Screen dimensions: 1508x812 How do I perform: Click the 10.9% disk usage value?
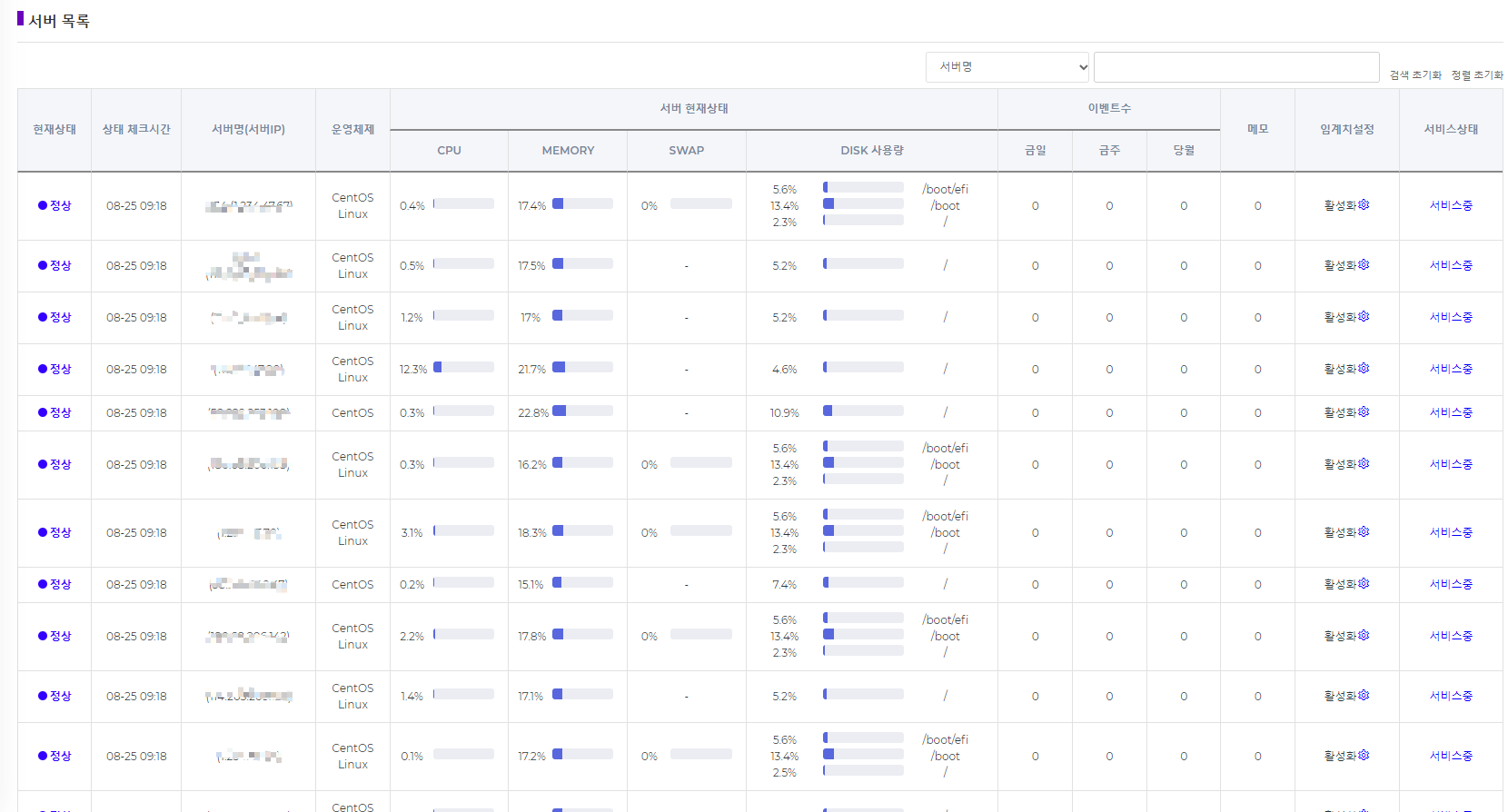pyautogui.click(x=785, y=413)
